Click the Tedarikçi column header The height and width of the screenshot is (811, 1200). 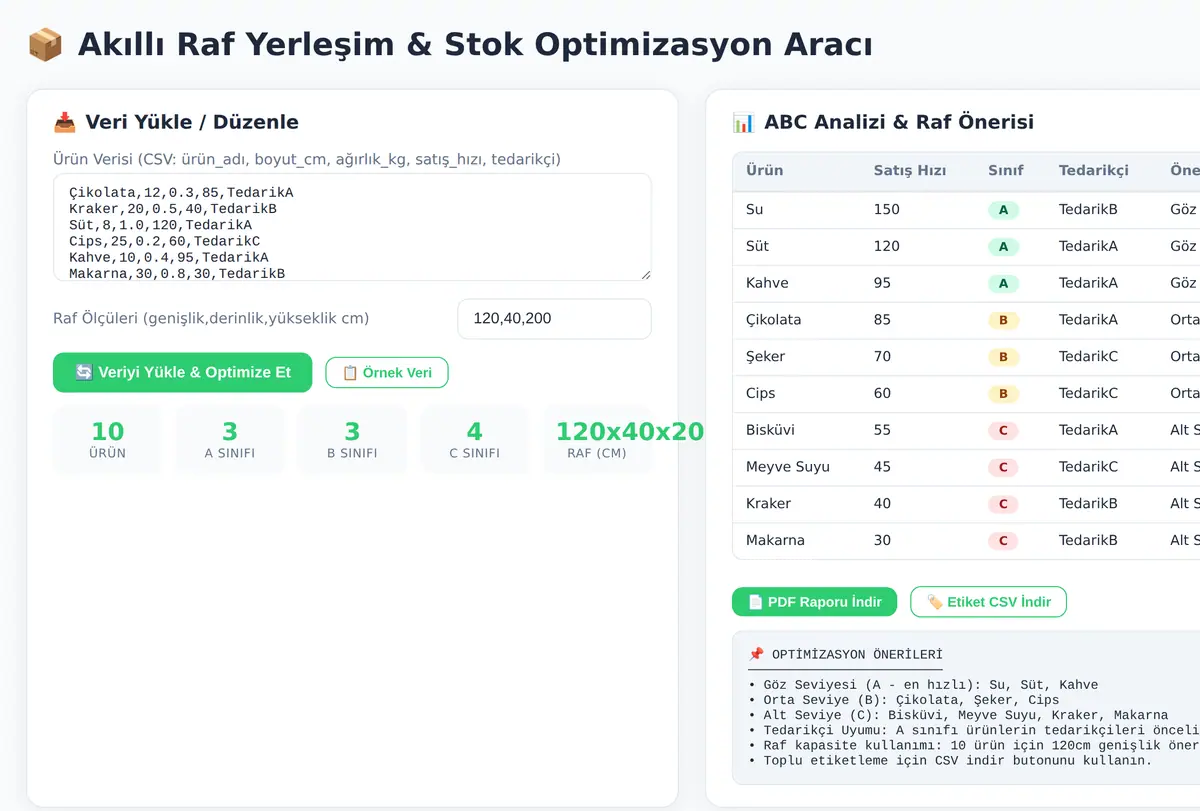[1093, 170]
